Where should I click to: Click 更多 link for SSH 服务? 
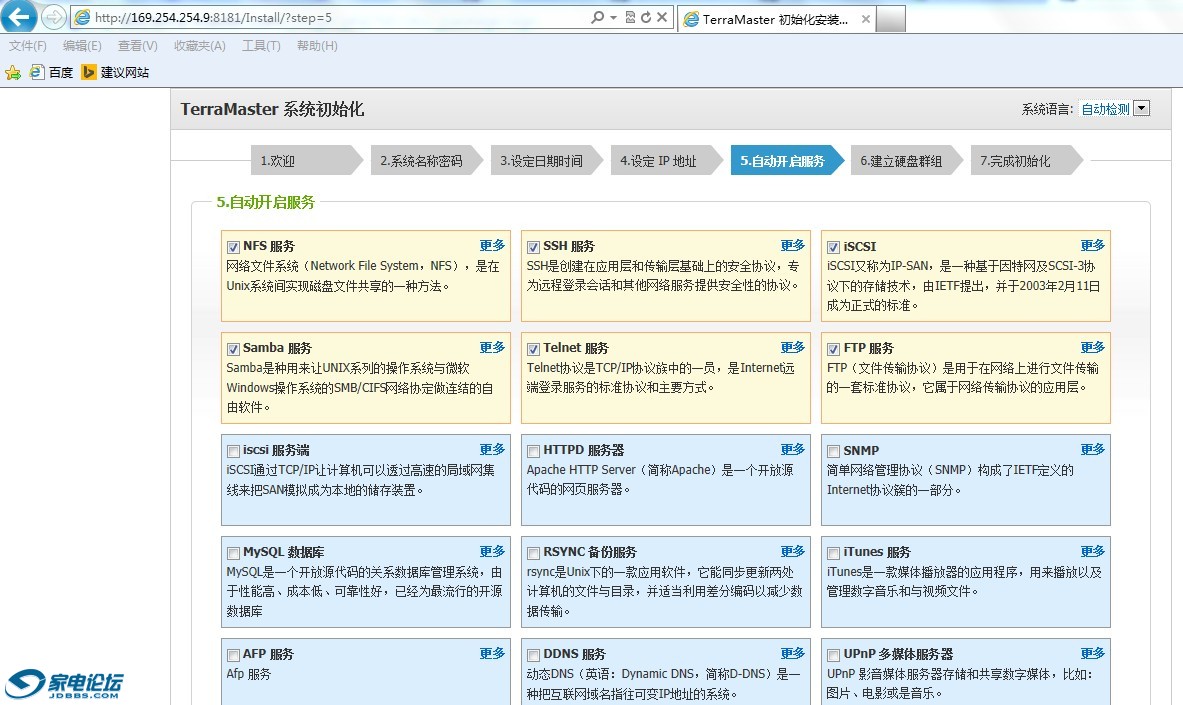coord(792,245)
